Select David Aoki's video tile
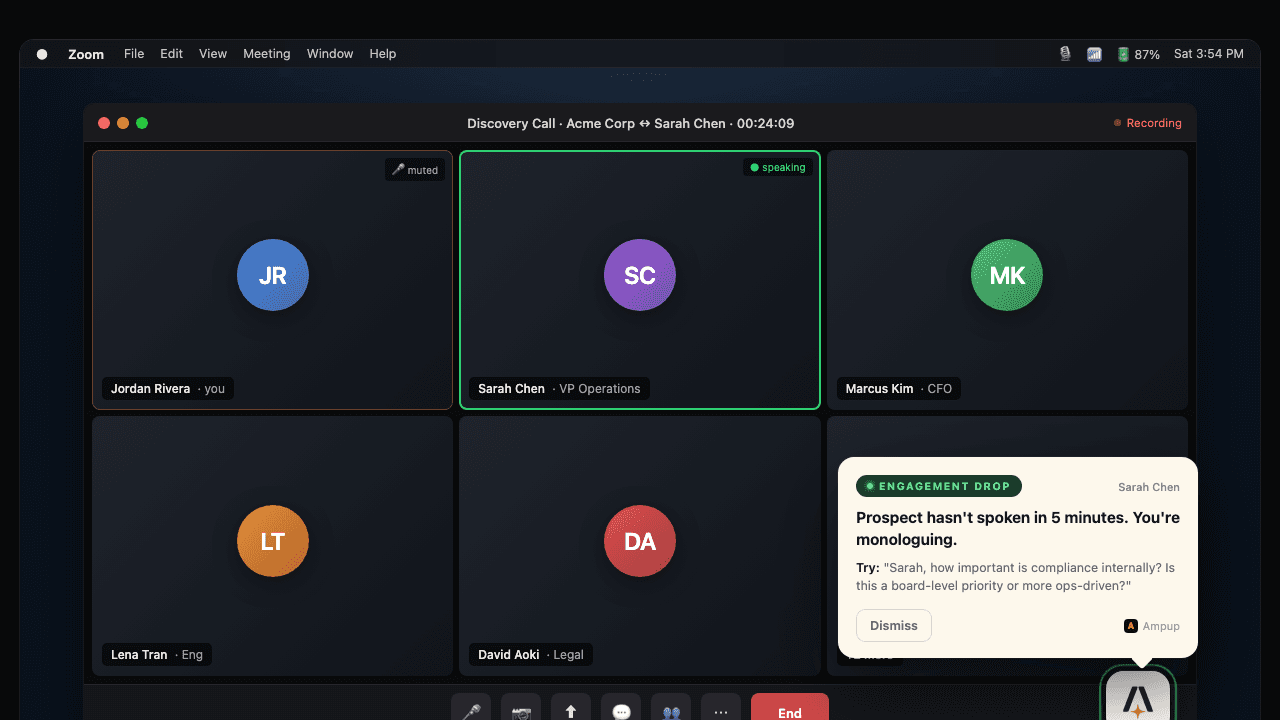Image resolution: width=1280 pixels, height=720 pixels. coord(640,541)
